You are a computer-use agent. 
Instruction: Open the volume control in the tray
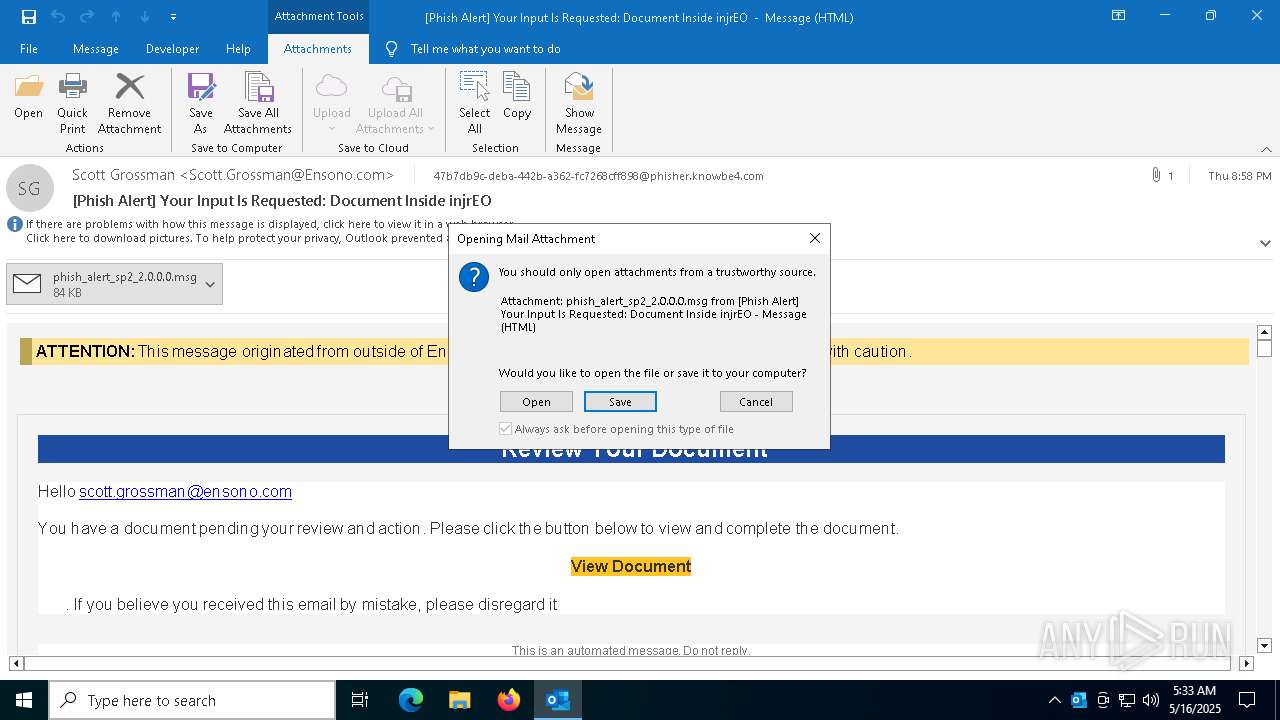[x=1150, y=700]
